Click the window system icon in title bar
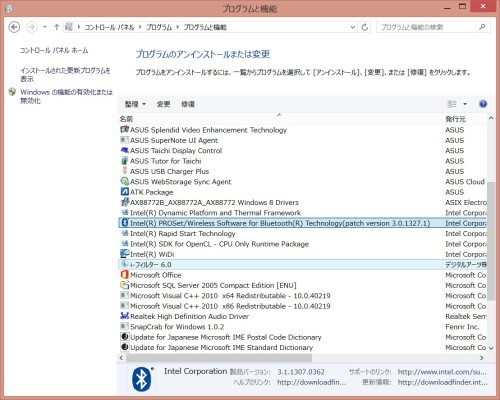 9,8
